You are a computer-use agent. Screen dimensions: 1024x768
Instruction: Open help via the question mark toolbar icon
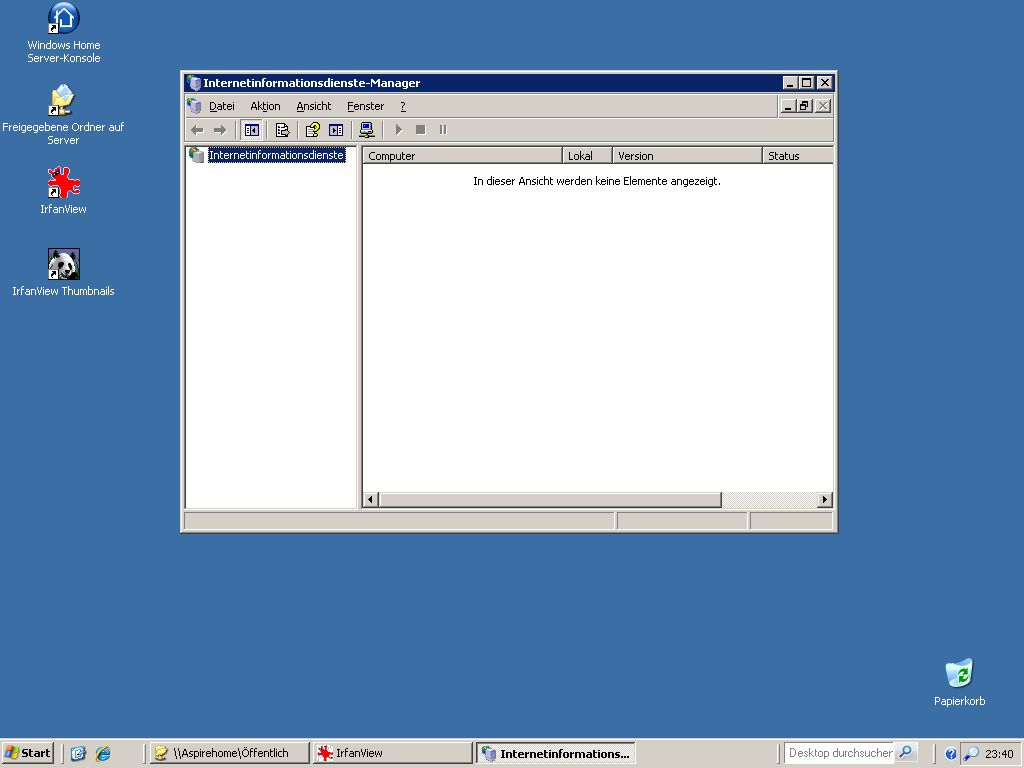click(311, 129)
